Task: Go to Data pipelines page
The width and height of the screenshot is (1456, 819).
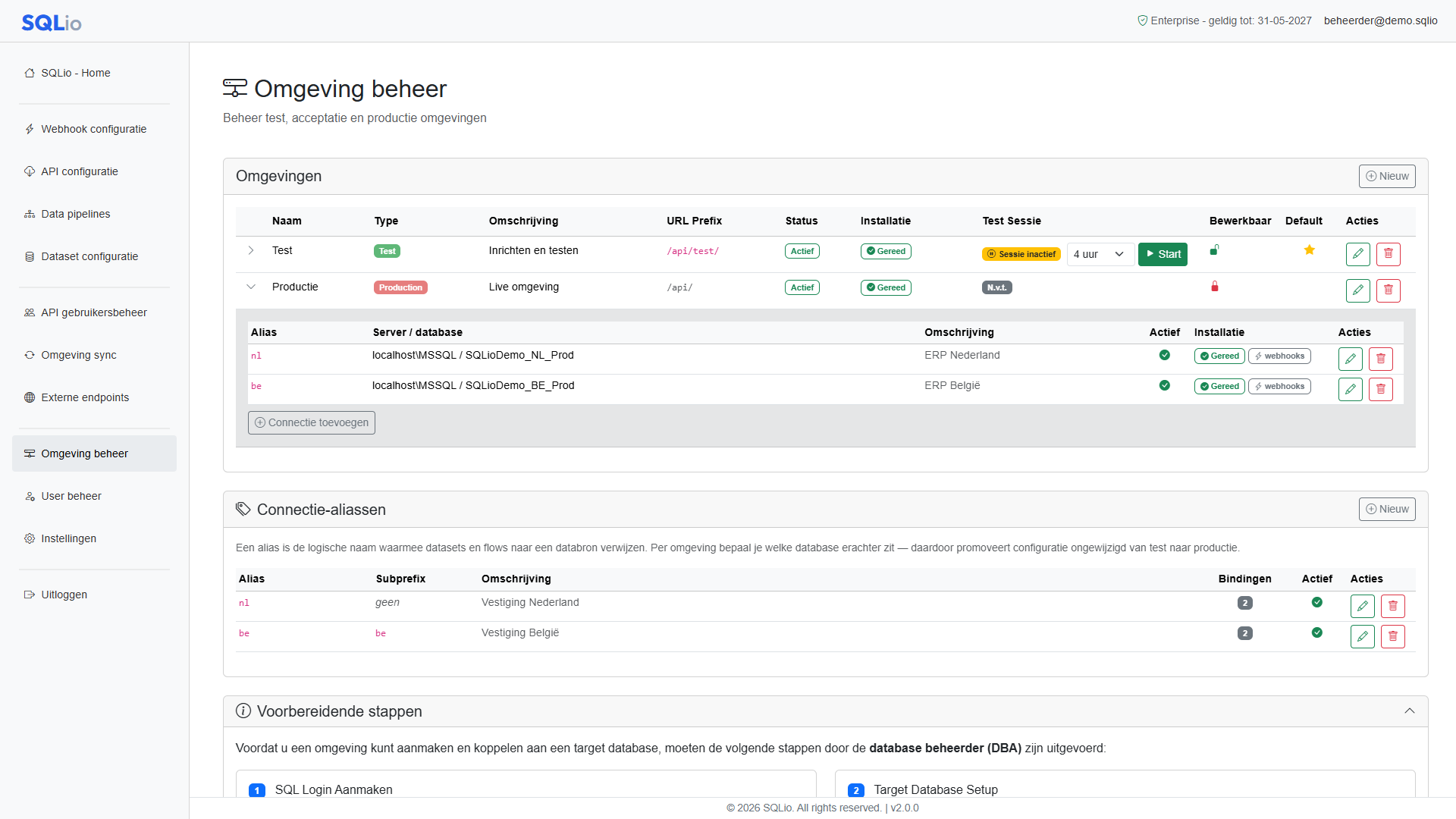Action: click(x=94, y=214)
